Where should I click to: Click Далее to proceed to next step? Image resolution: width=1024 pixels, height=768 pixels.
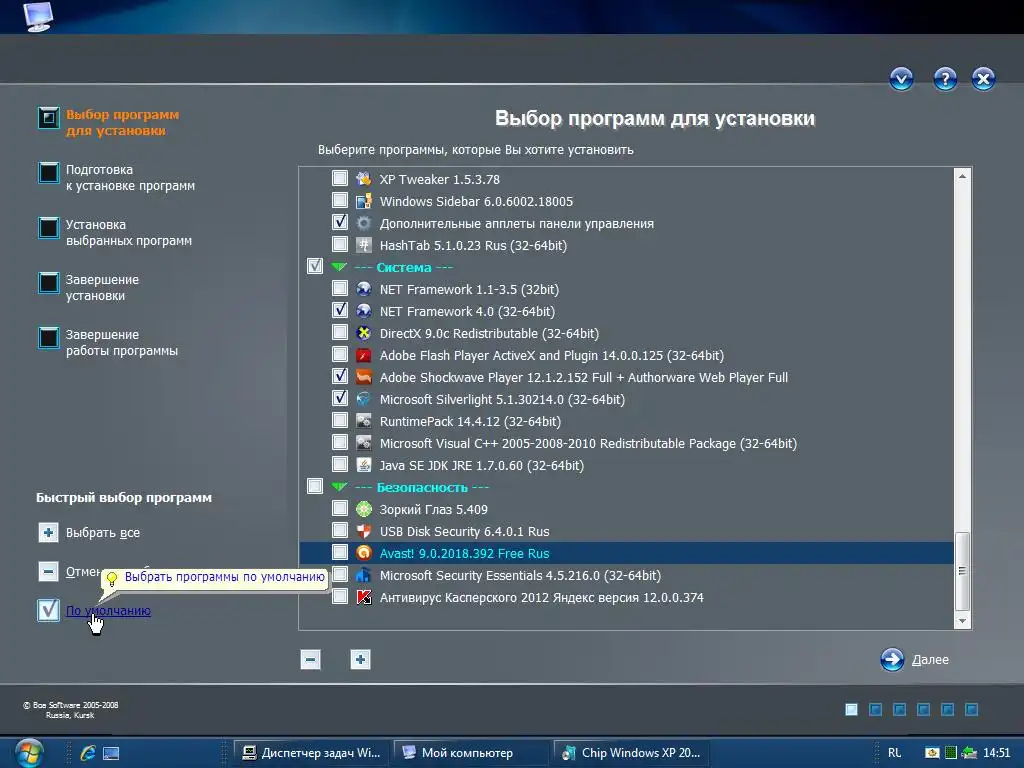(914, 660)
